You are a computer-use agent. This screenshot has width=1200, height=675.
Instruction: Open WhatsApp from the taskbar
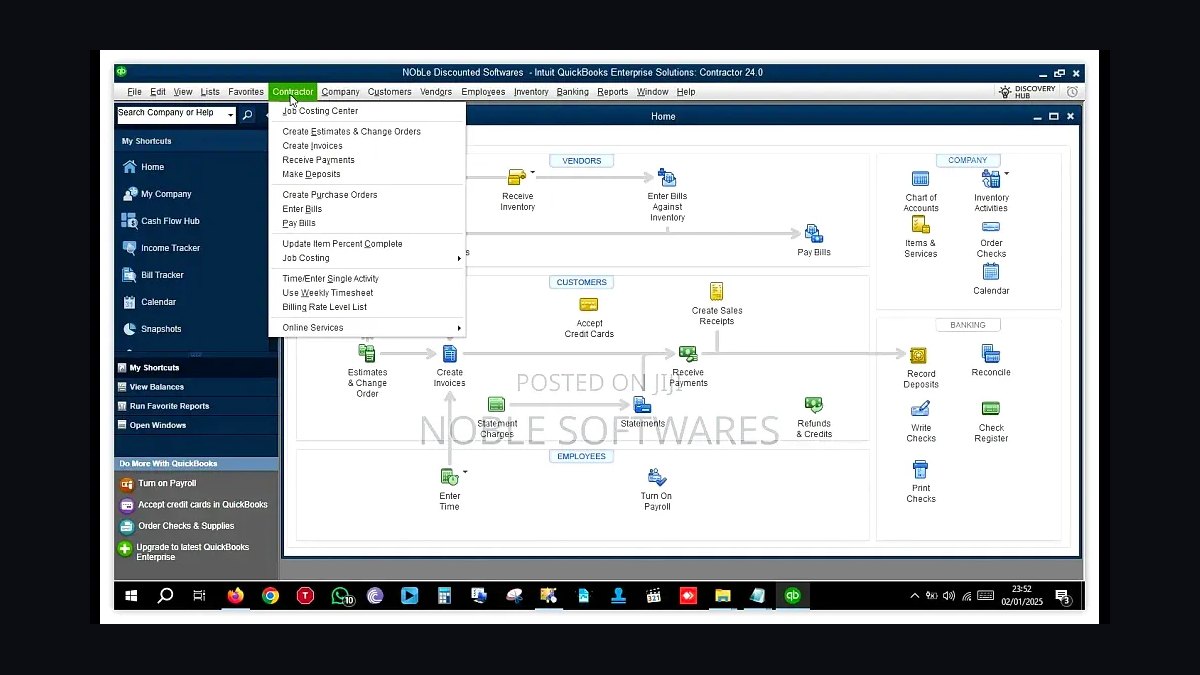[x=341, y=596]
